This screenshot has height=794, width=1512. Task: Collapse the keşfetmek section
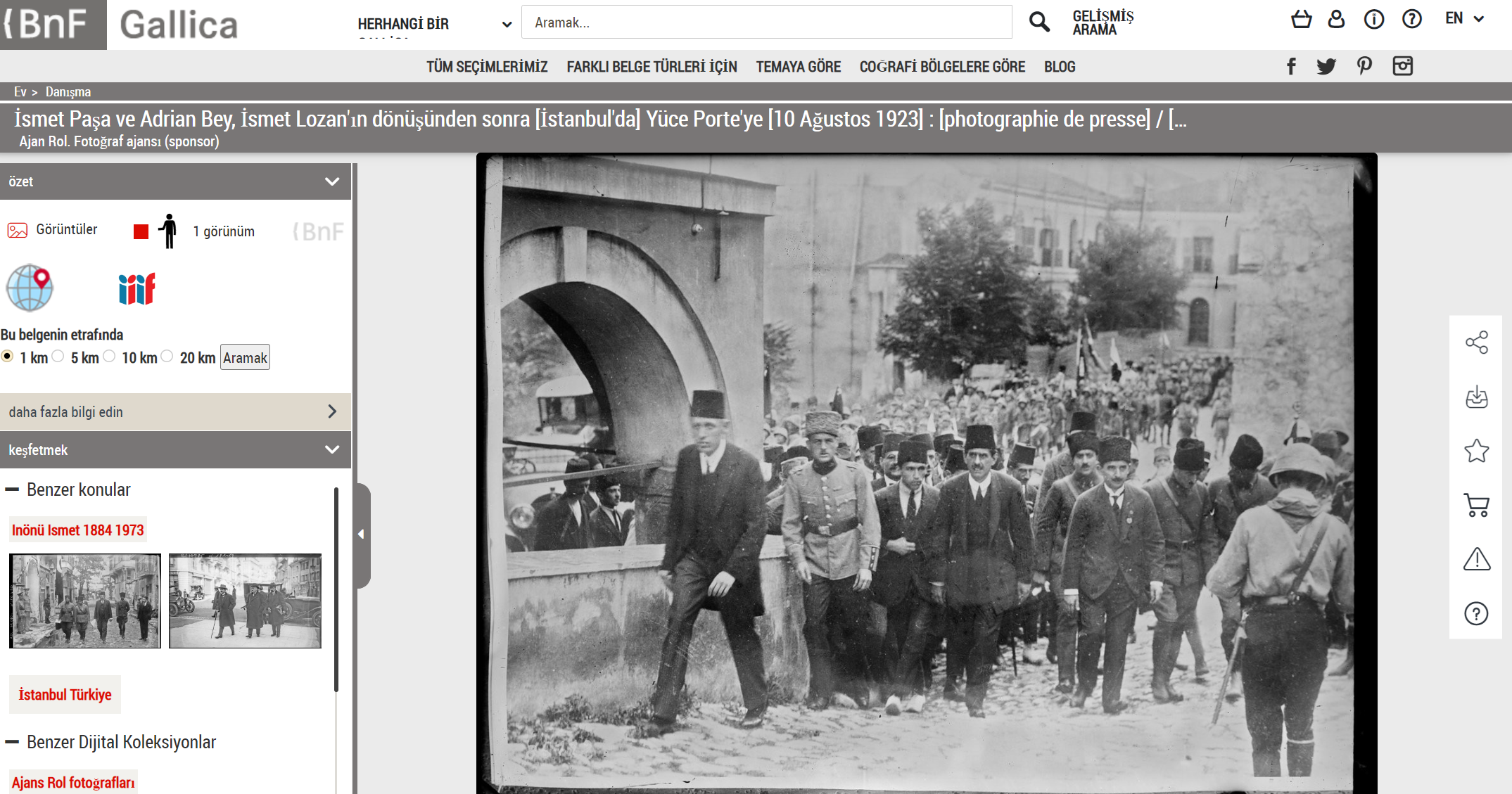(x=332, y=449)
